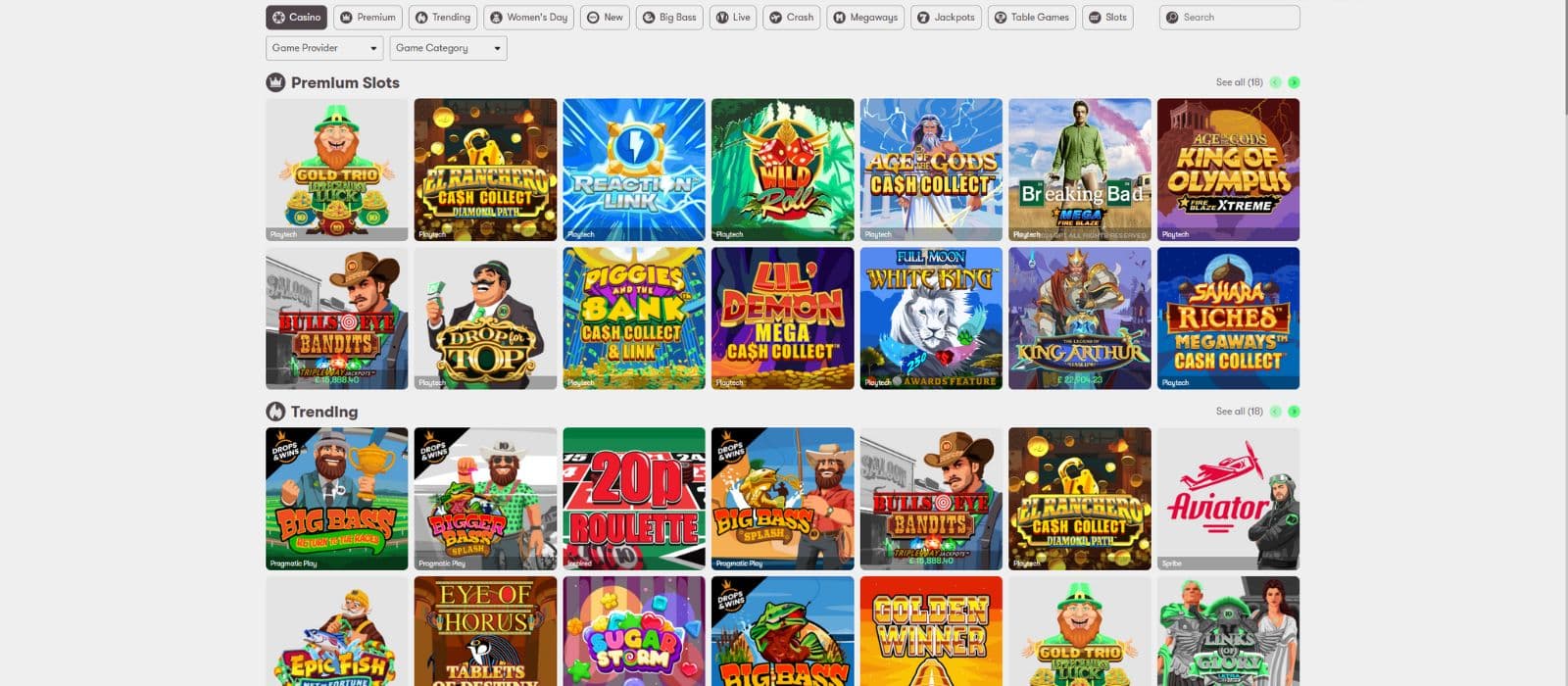Launch the Drop for Top game

point(485,318)
